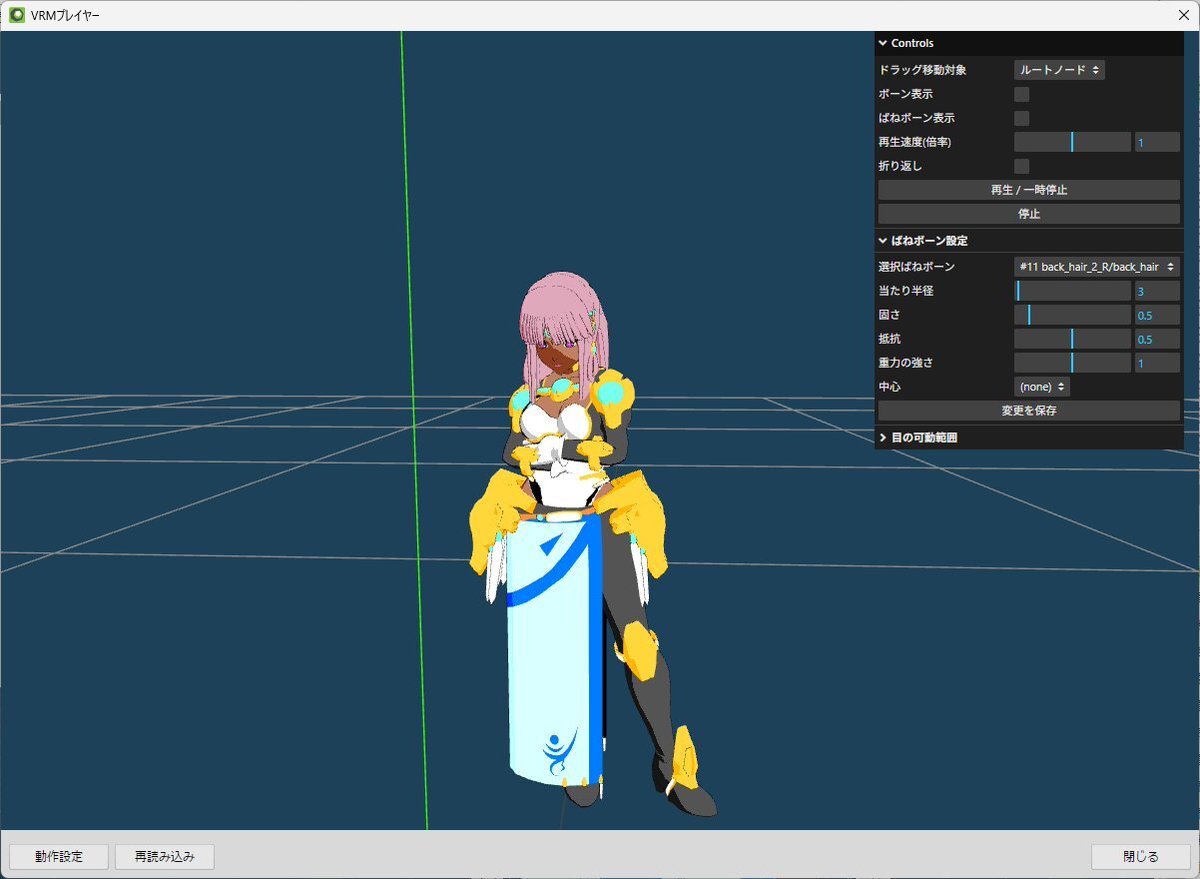The width and height of the screenshot is (1200, 879).
Task: Click the 変更を保存 button
Action: point(1029,411)
